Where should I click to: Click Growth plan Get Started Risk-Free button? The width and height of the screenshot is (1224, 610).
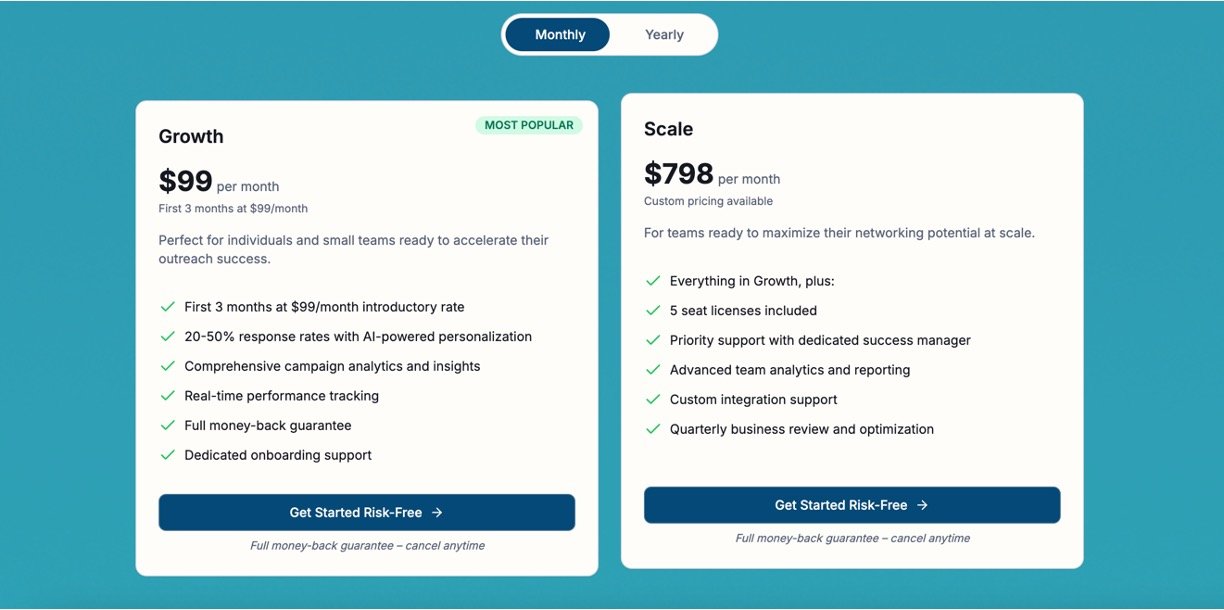[x=366, y=512]
